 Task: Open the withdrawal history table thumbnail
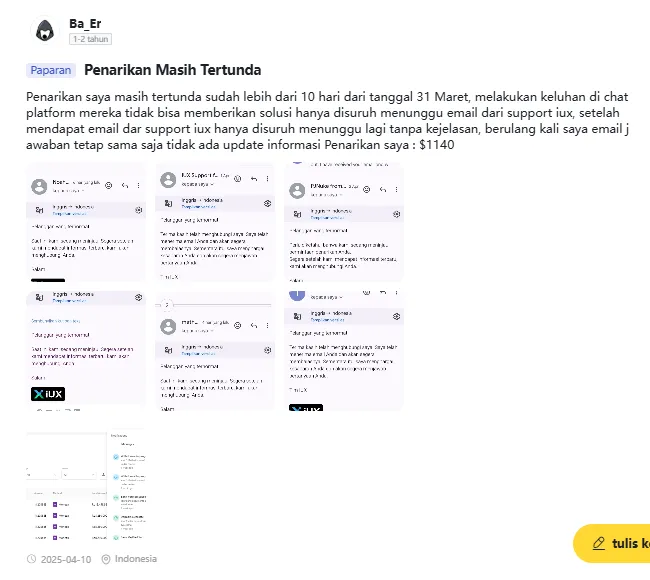[x=86, y=485]
